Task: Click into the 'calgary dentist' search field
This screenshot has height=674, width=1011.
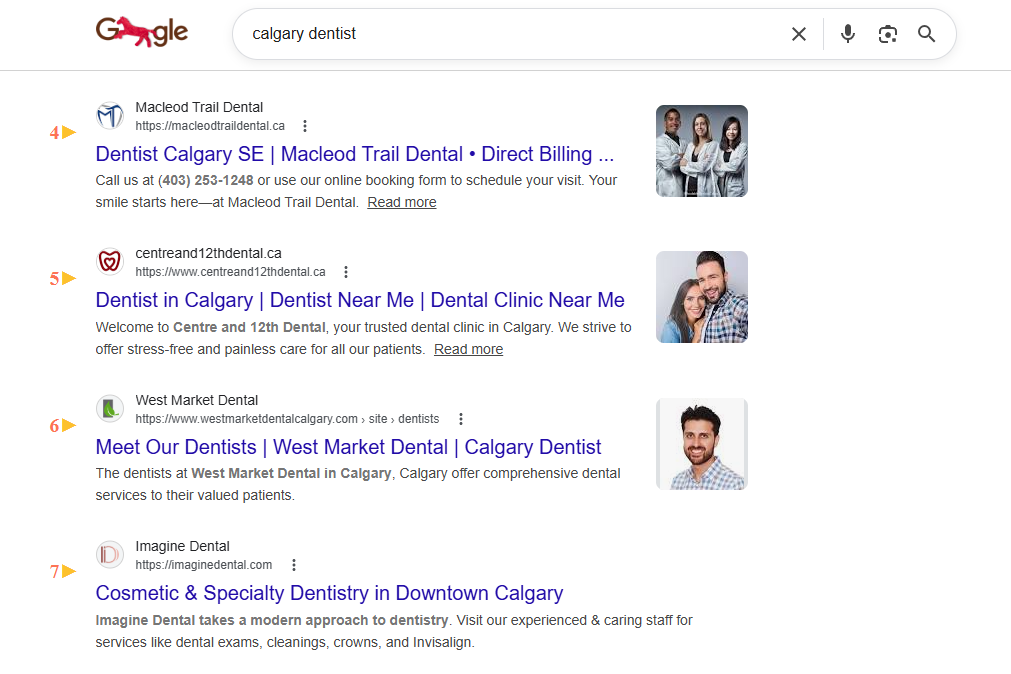Action: (500, 34)
